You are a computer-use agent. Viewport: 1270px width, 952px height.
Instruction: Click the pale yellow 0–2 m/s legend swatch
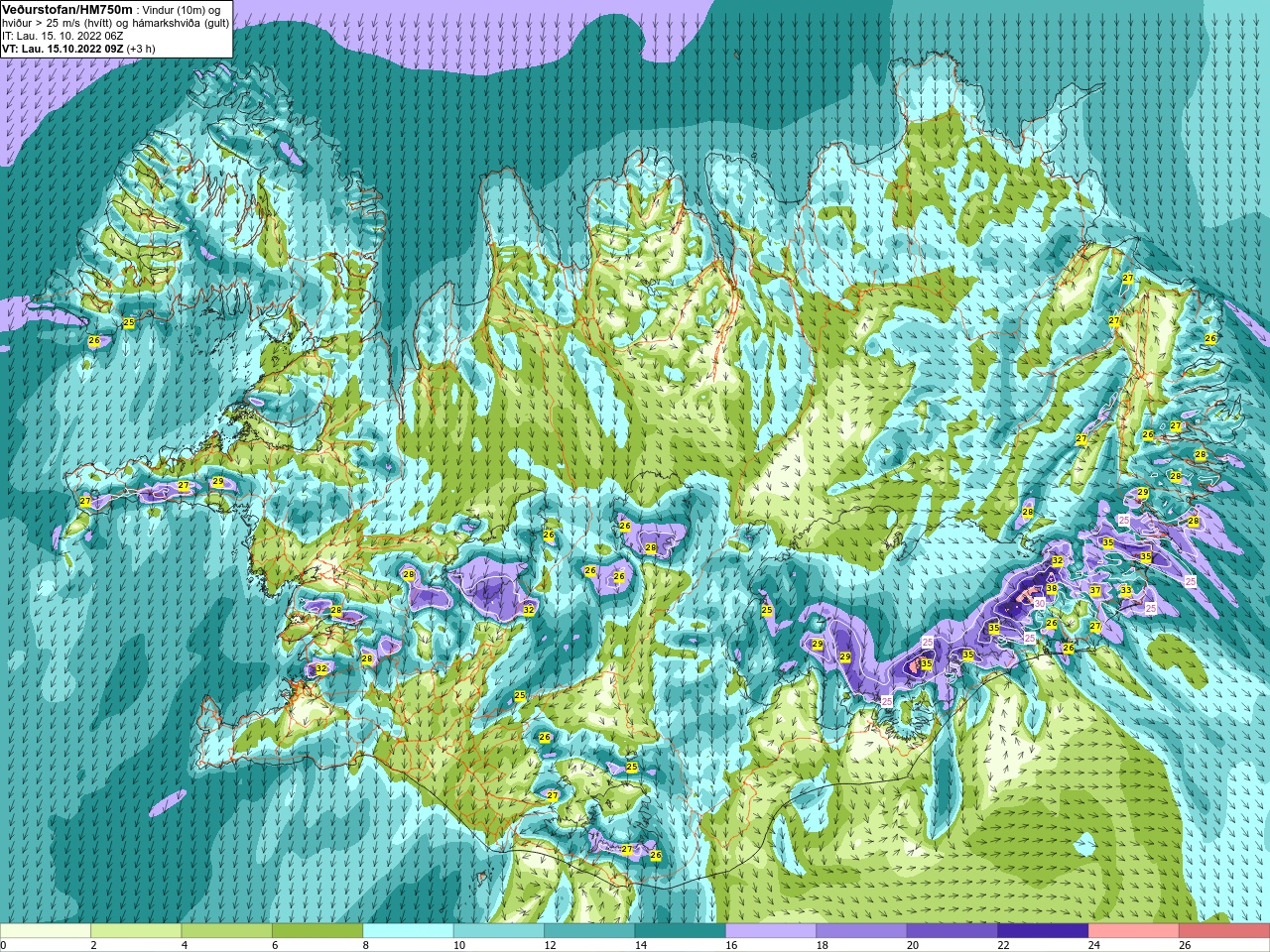pos(46,931)
